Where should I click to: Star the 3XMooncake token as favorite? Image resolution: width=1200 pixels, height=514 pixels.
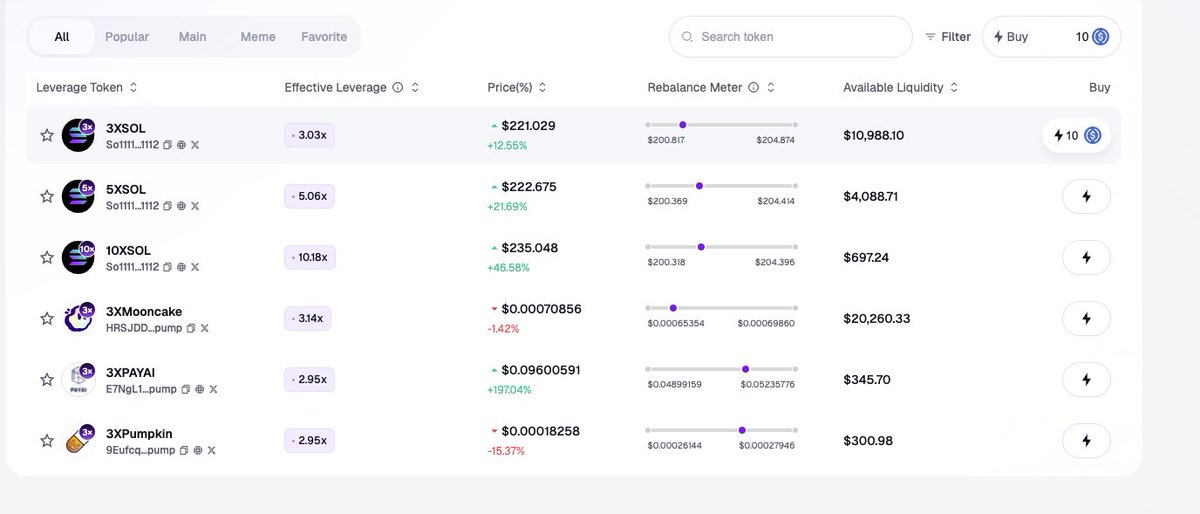46,318
